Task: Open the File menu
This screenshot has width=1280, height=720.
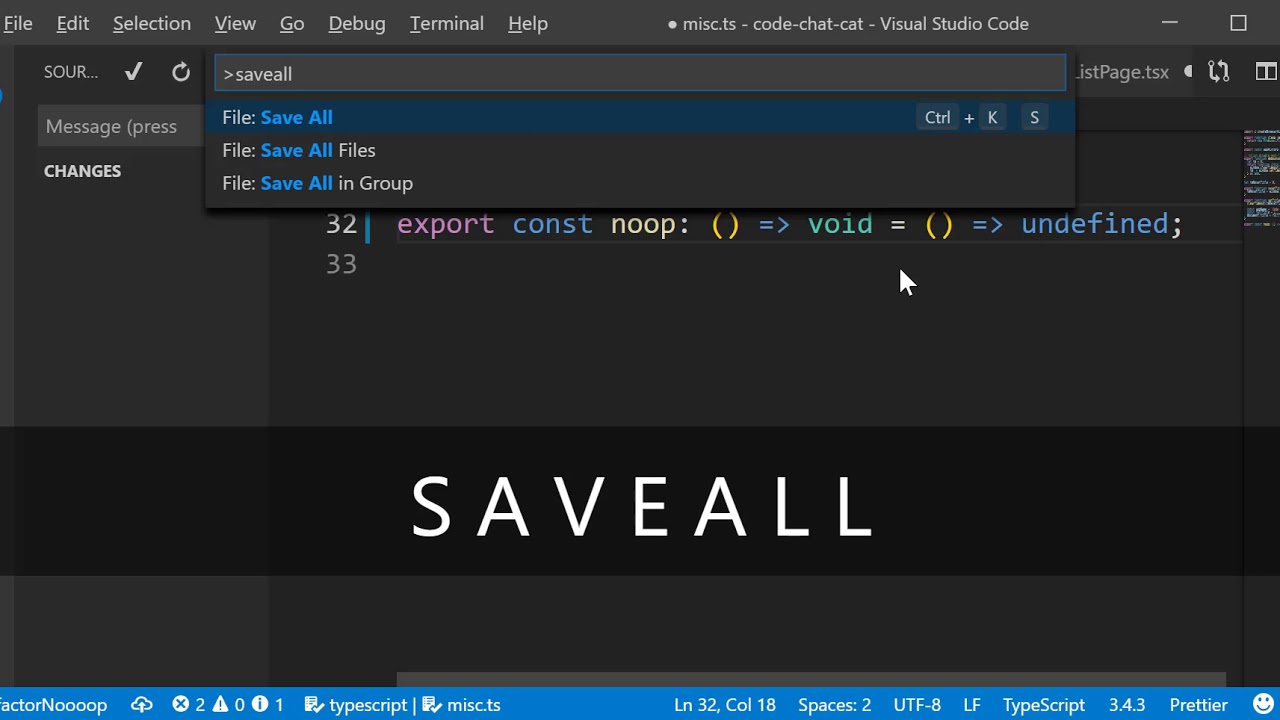Action: click(x=17, y=23)
